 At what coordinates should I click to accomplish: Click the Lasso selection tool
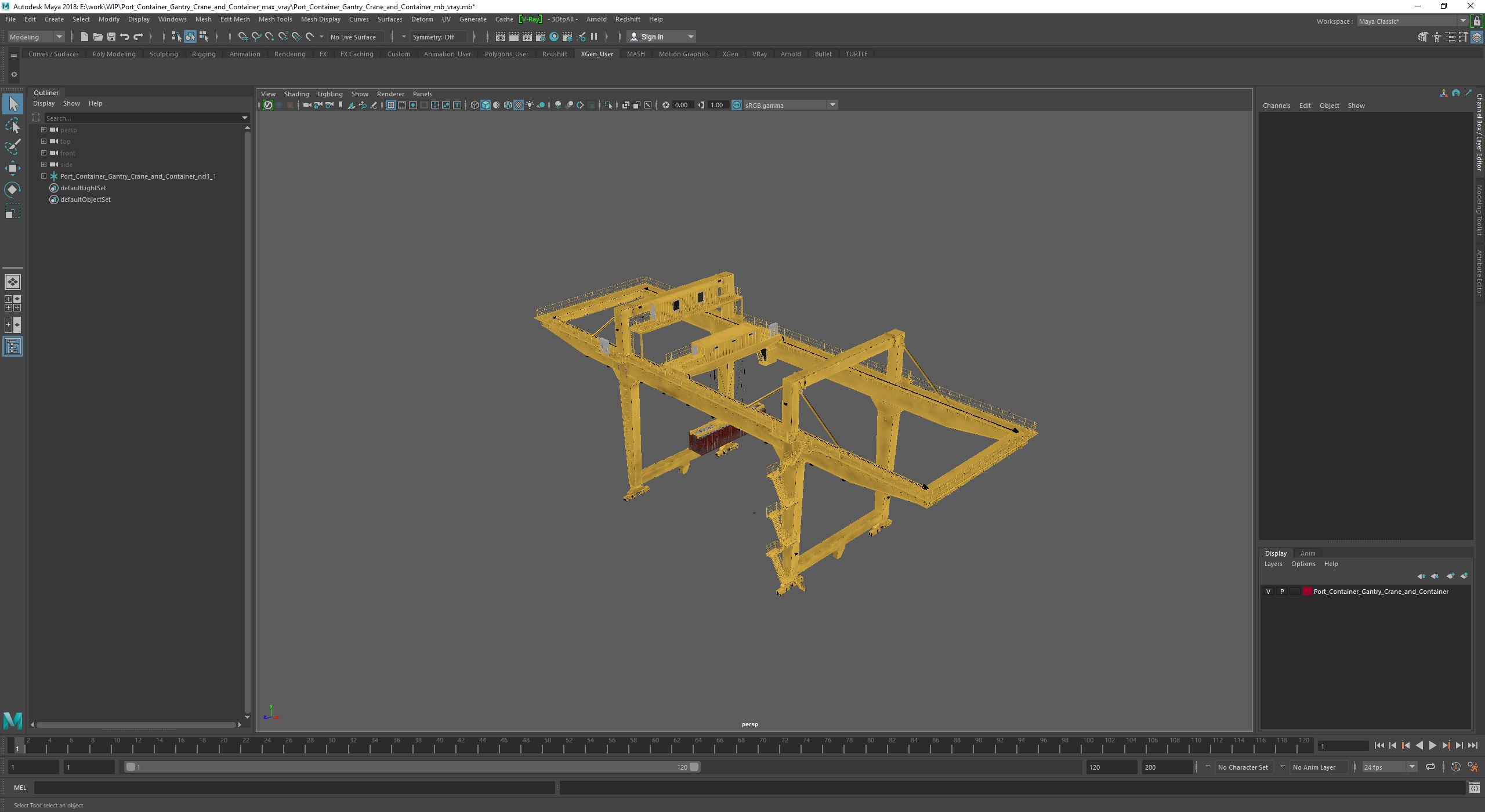click(x=14, y=126)
